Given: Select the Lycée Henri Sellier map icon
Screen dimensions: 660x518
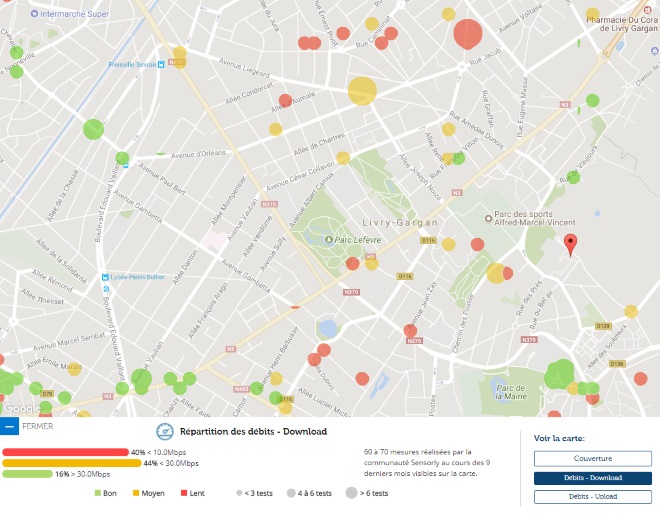Looking at the screenshot, I should click(106, 277).
